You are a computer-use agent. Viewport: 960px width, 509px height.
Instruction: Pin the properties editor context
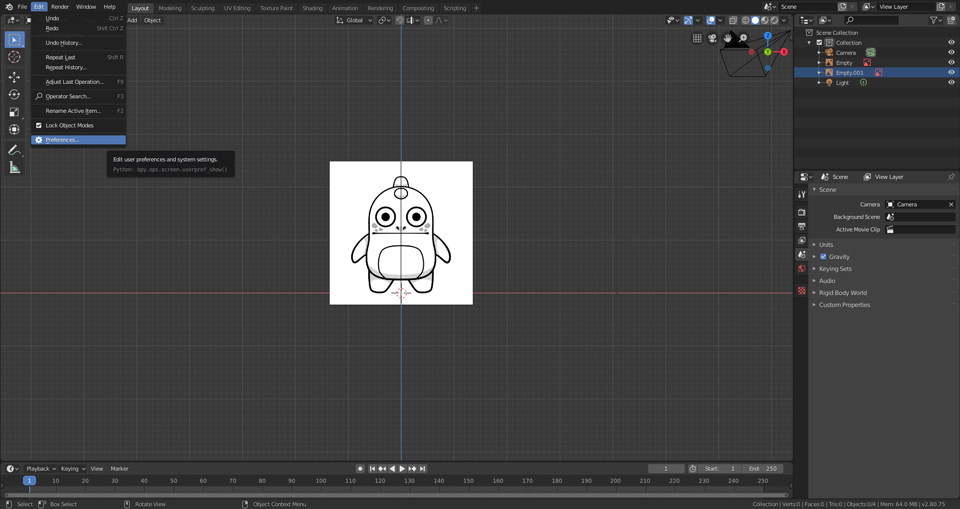tap(951, 176)
